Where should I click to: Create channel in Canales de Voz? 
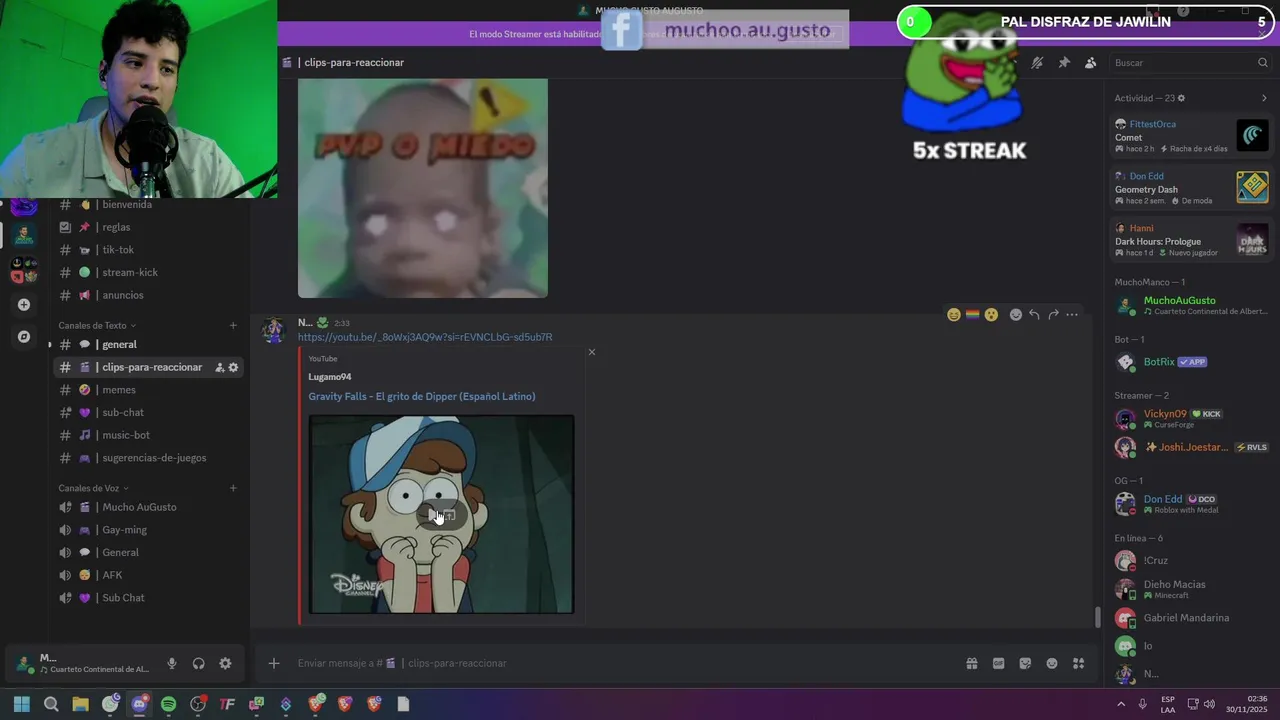click(x=233, y=488)
